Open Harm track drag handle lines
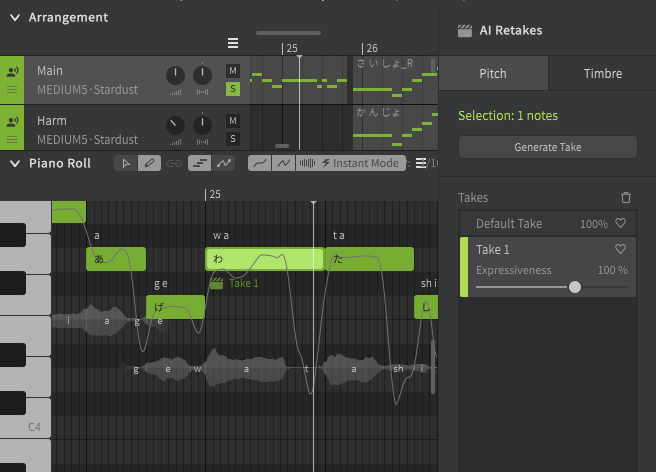 [x=12, y=139]
